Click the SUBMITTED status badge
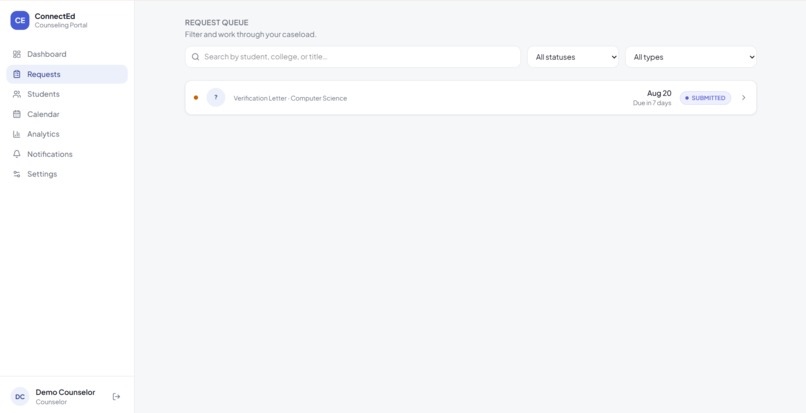Screen dimensions: 806x413 (705, 98)
